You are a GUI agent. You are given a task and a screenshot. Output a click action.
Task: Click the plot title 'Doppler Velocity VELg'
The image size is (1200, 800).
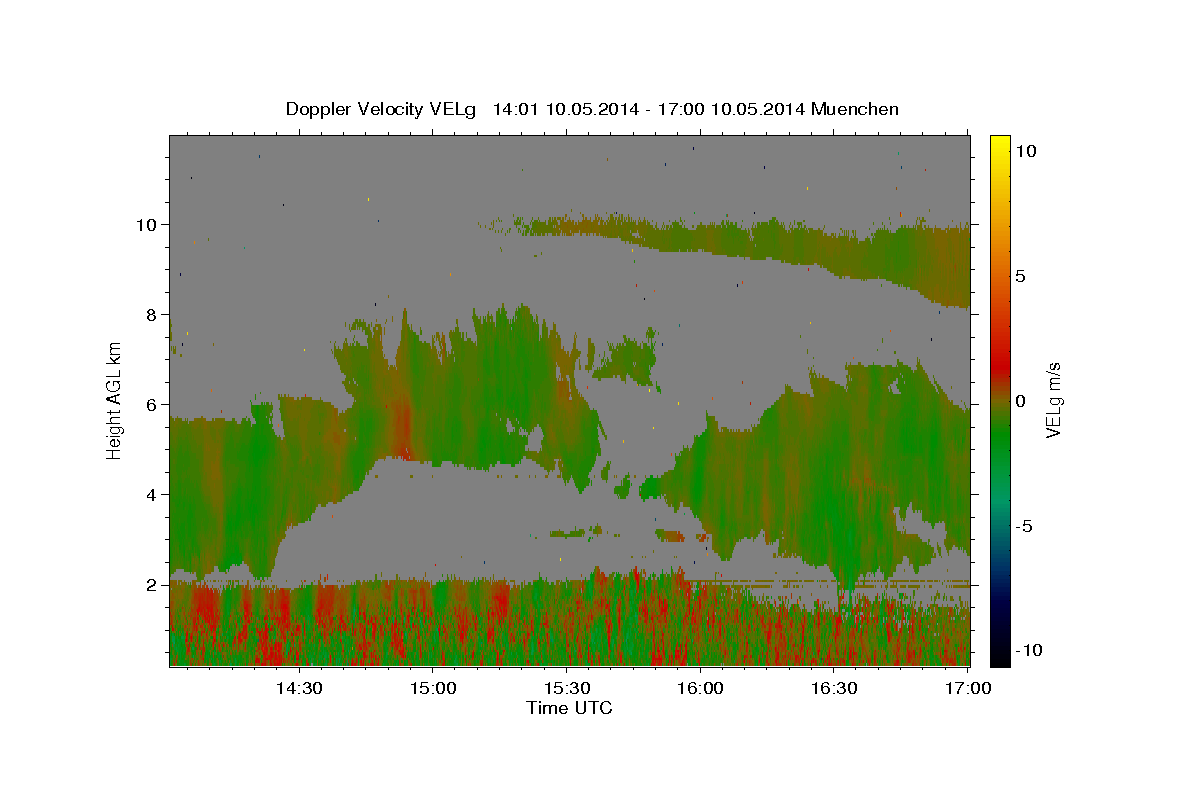(x=382, y=109)
